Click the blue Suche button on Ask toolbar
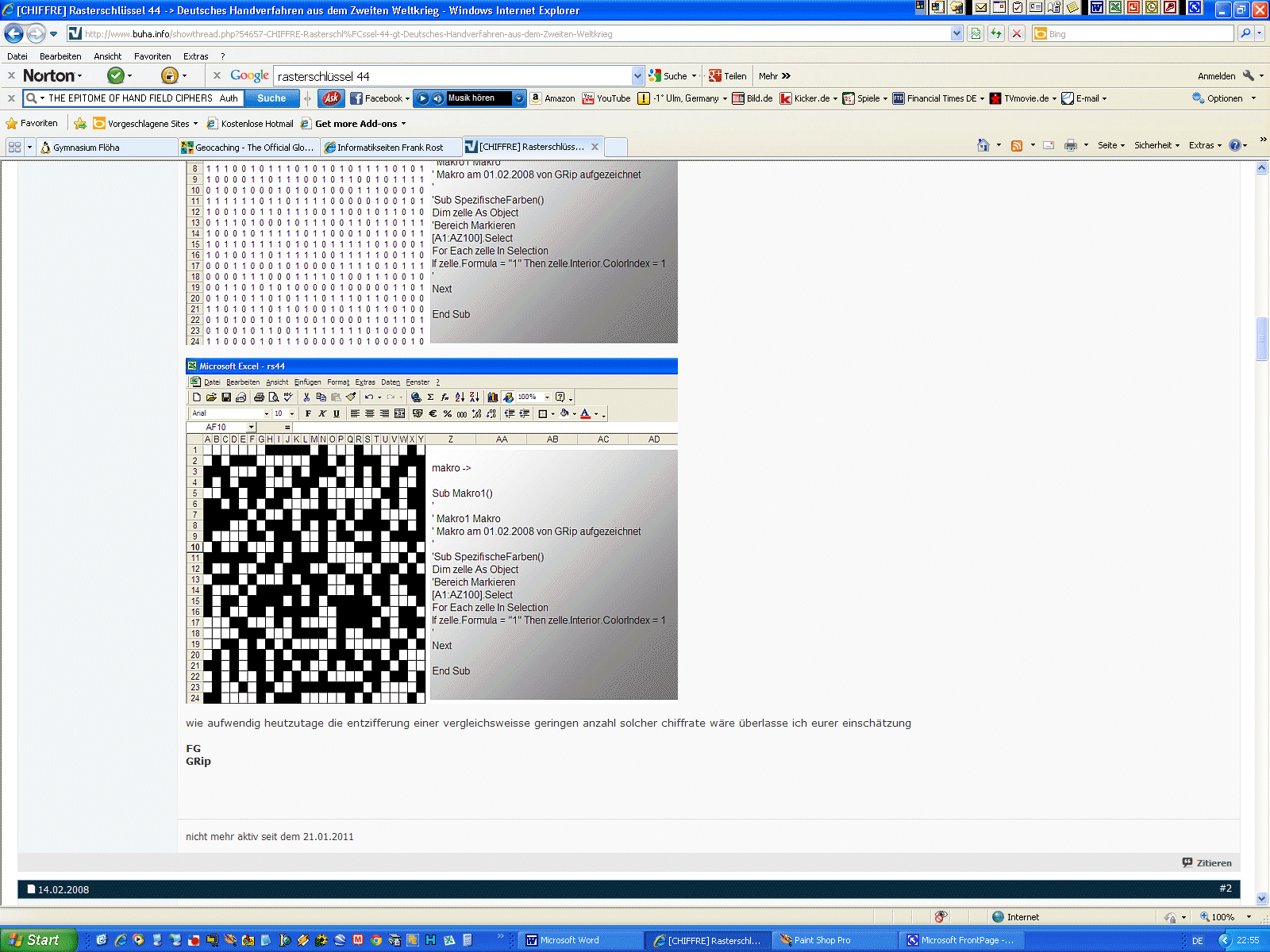This screenshot has height=952, width=1270. (271, 98)
